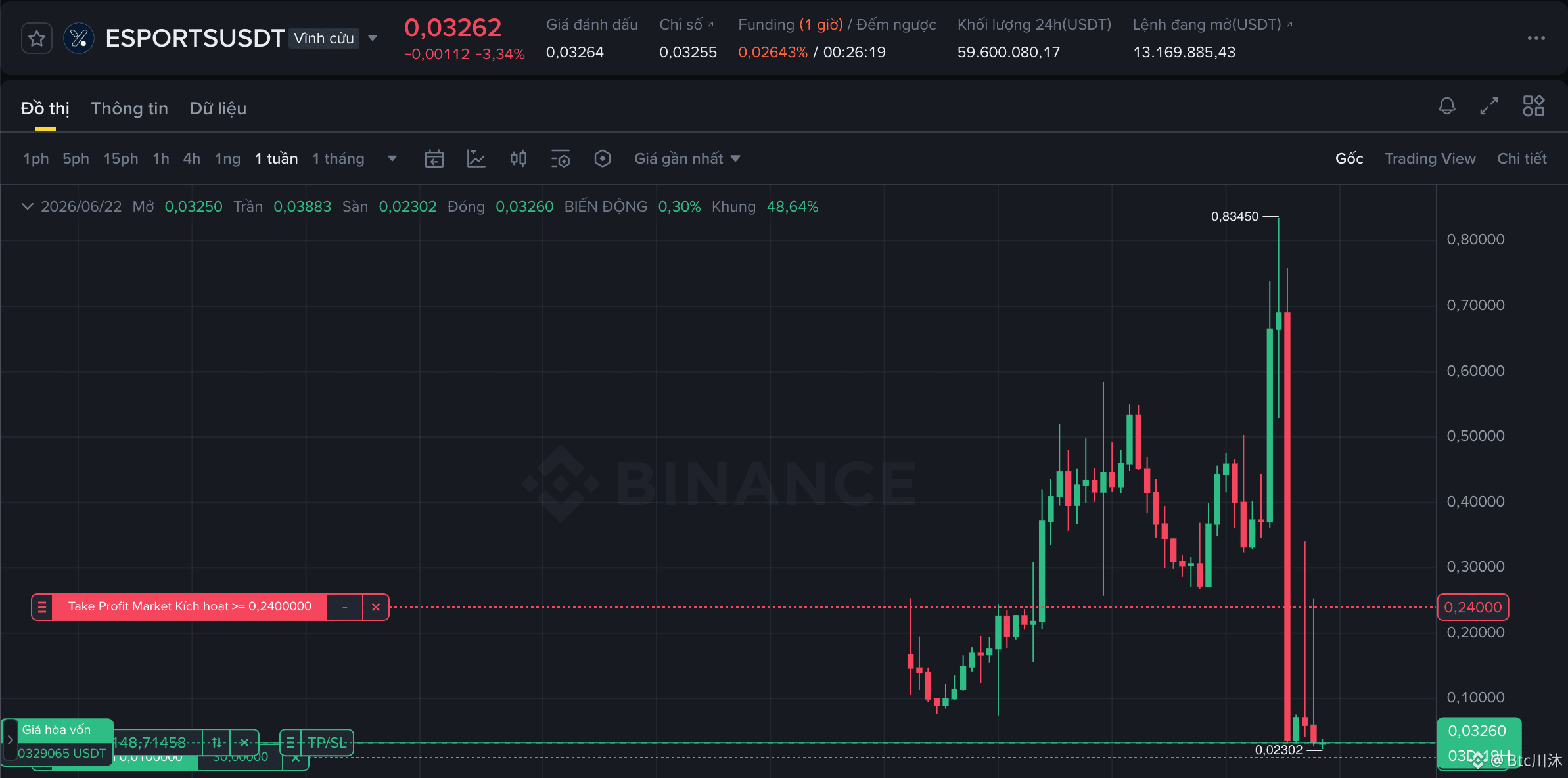Click the hexagon chart settings icon
This screenshot has height=778, width=1568.
point(602,158)
